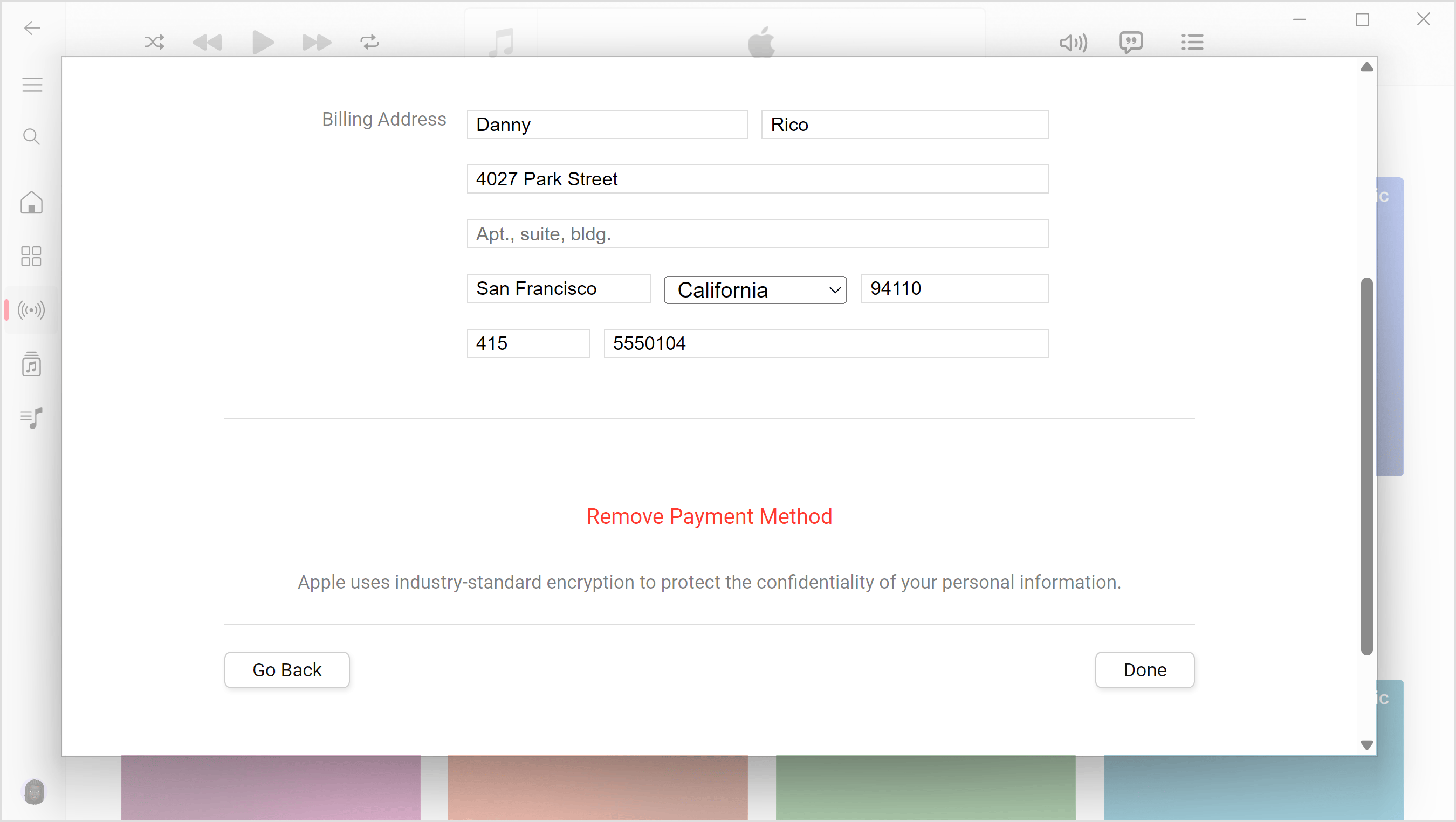This screenshot has height=822, width=1456.
Task: Click the repeat playback icon
Action: 370,42
